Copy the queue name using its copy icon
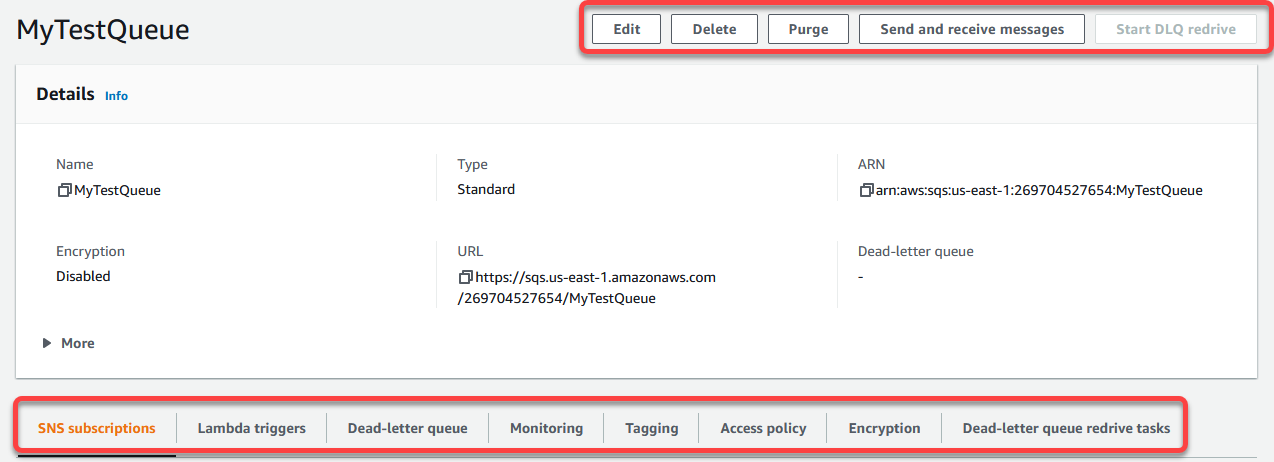The image size is (1274, 462). pyautogui.click(x=64, y=190)
